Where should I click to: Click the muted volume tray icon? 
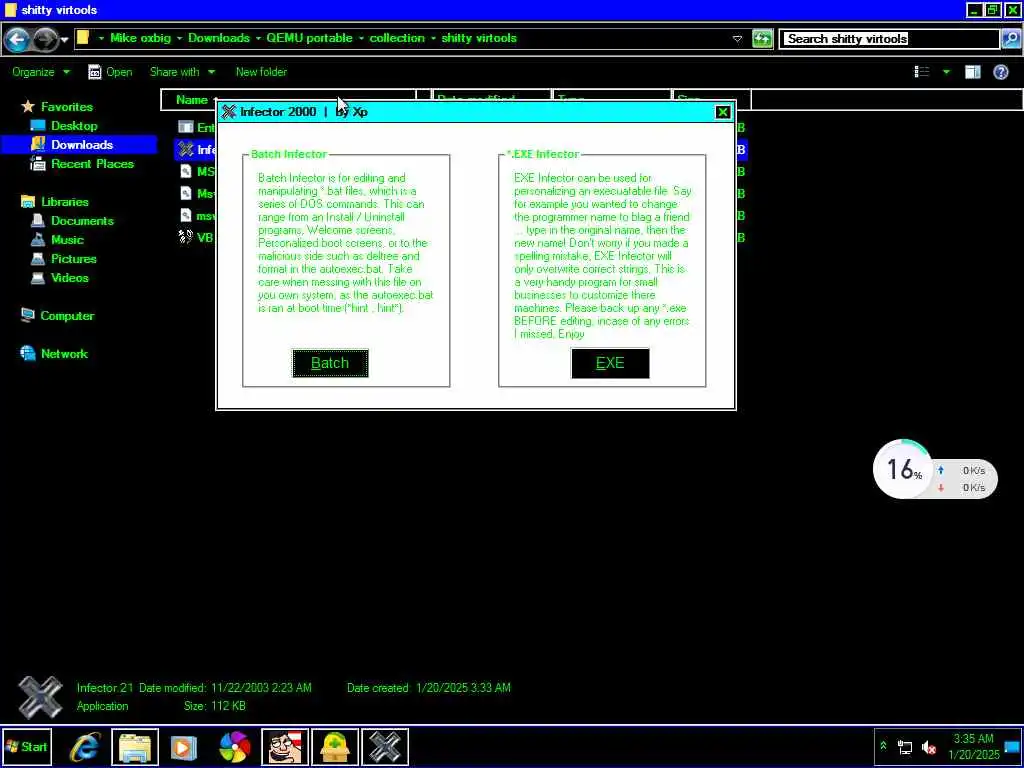click(x=928, y=746)
